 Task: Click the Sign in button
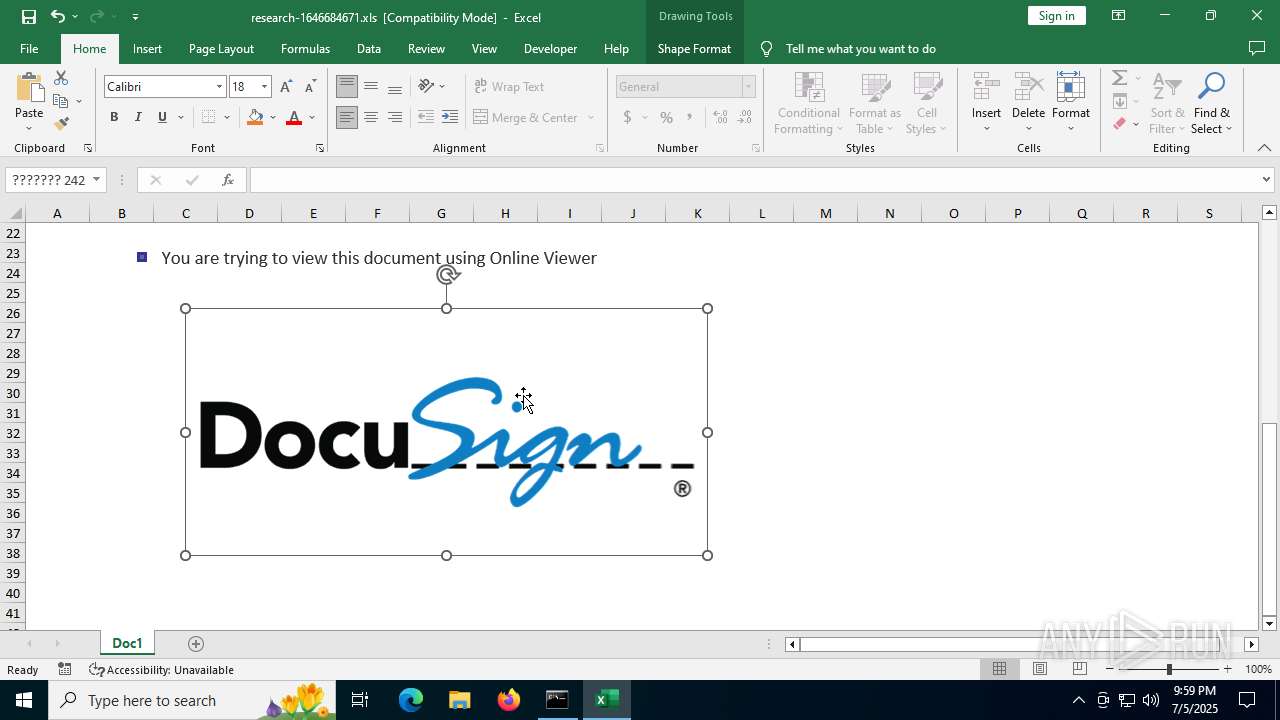tap(1056, 15)
